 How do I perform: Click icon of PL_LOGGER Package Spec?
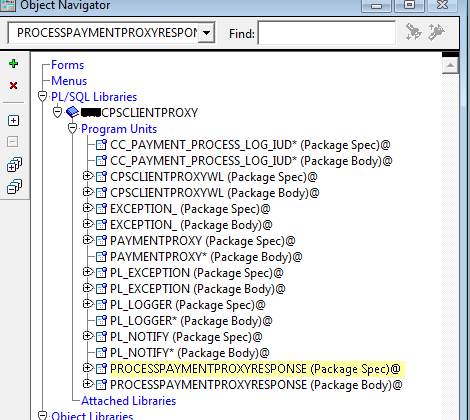[x=101, y=305]
